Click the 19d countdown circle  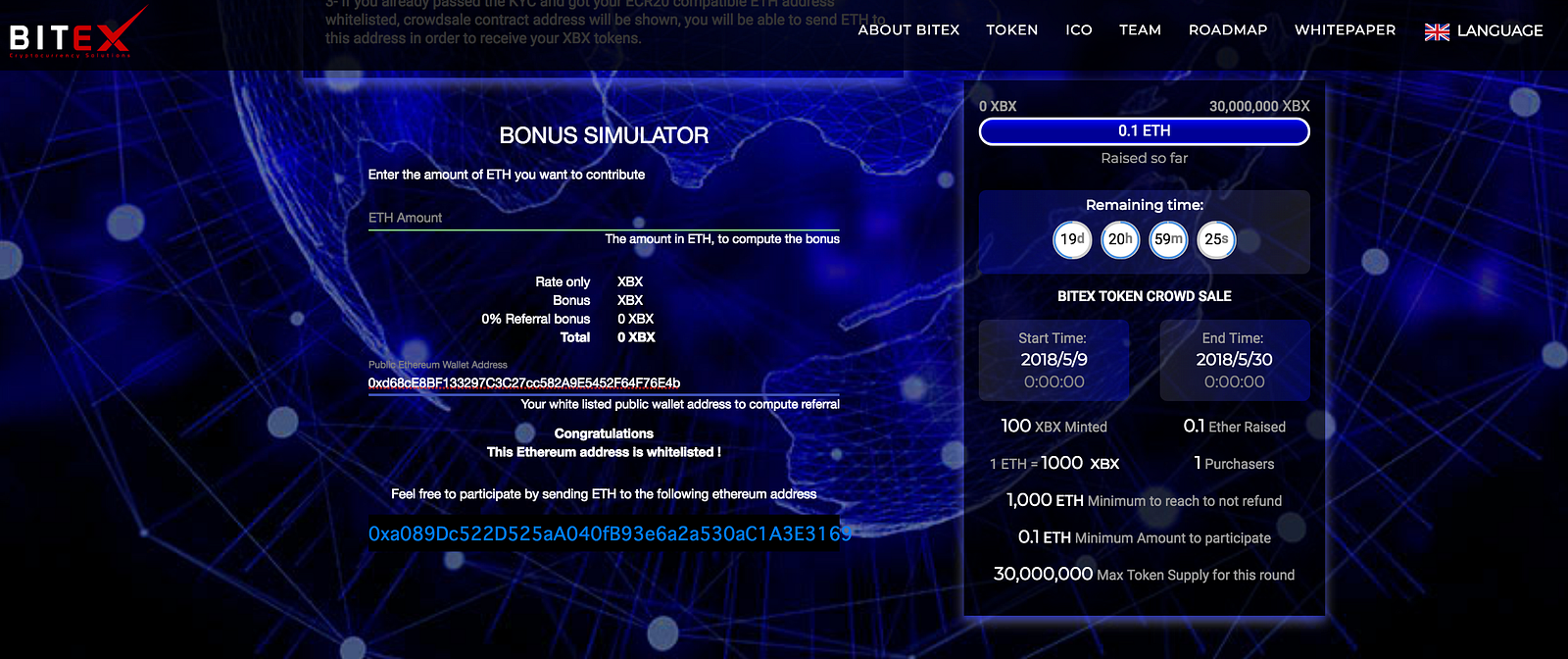pos(1072,239)
